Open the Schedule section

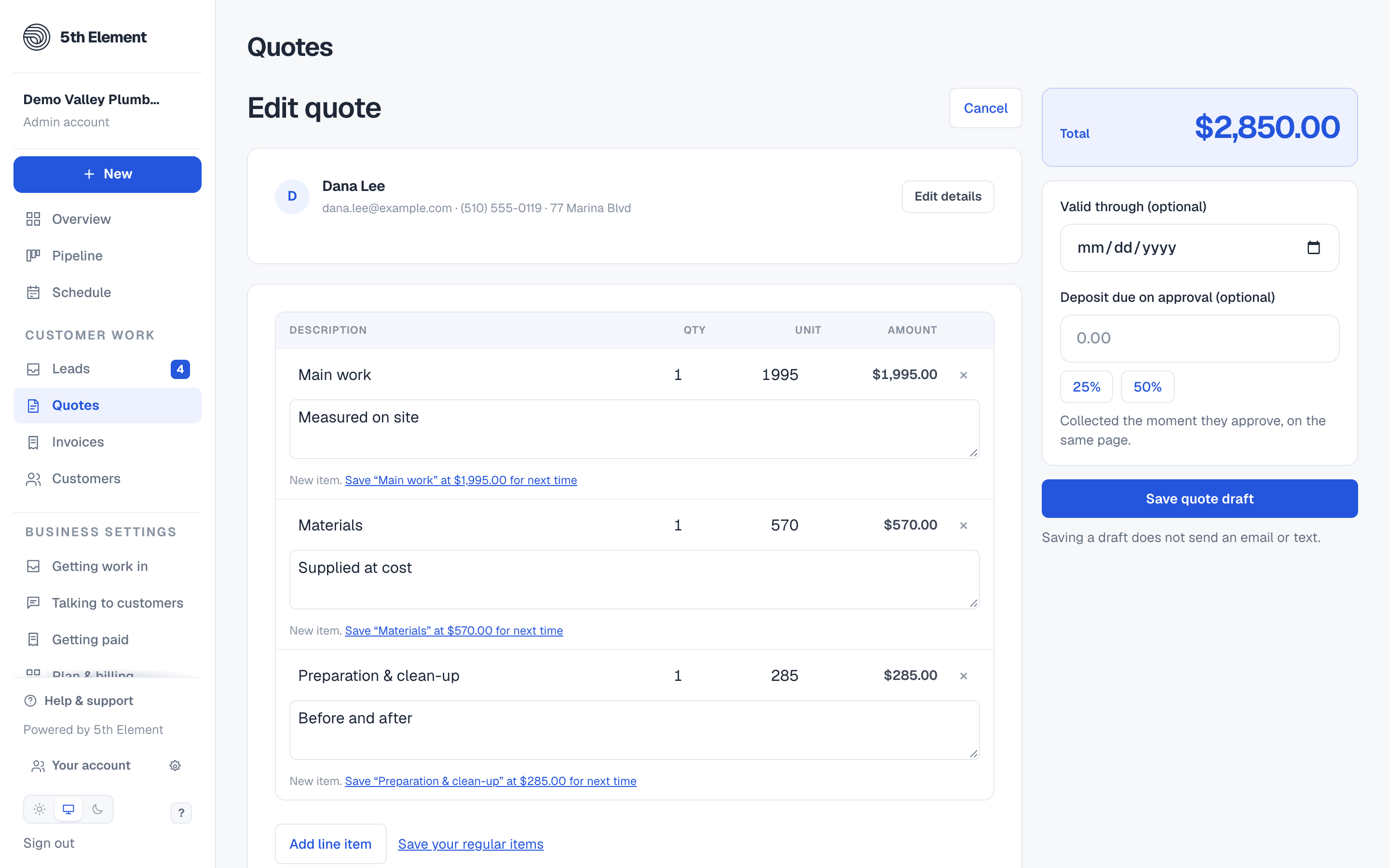tap(108, 293)
